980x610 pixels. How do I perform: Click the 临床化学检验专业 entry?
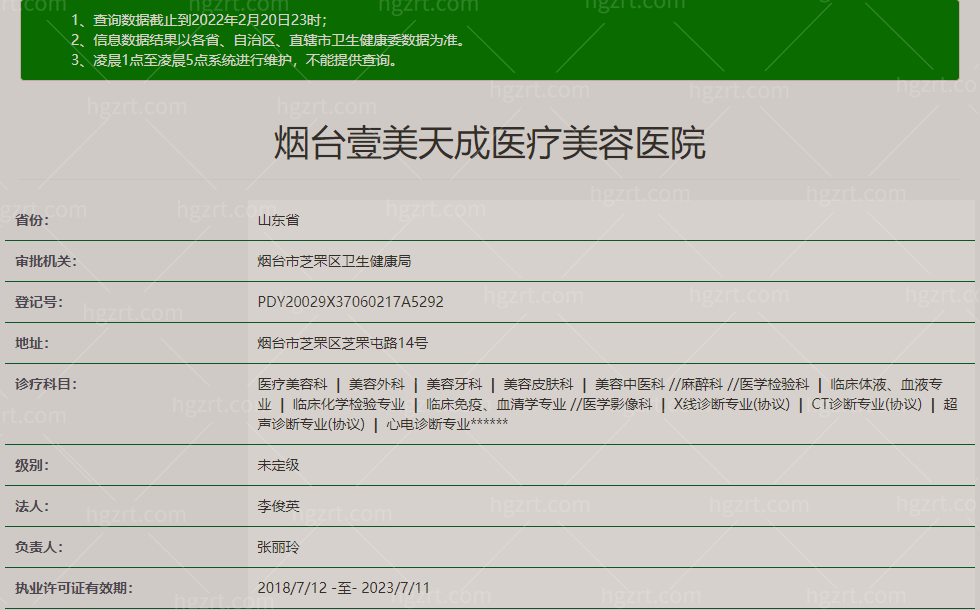(349, 404)
